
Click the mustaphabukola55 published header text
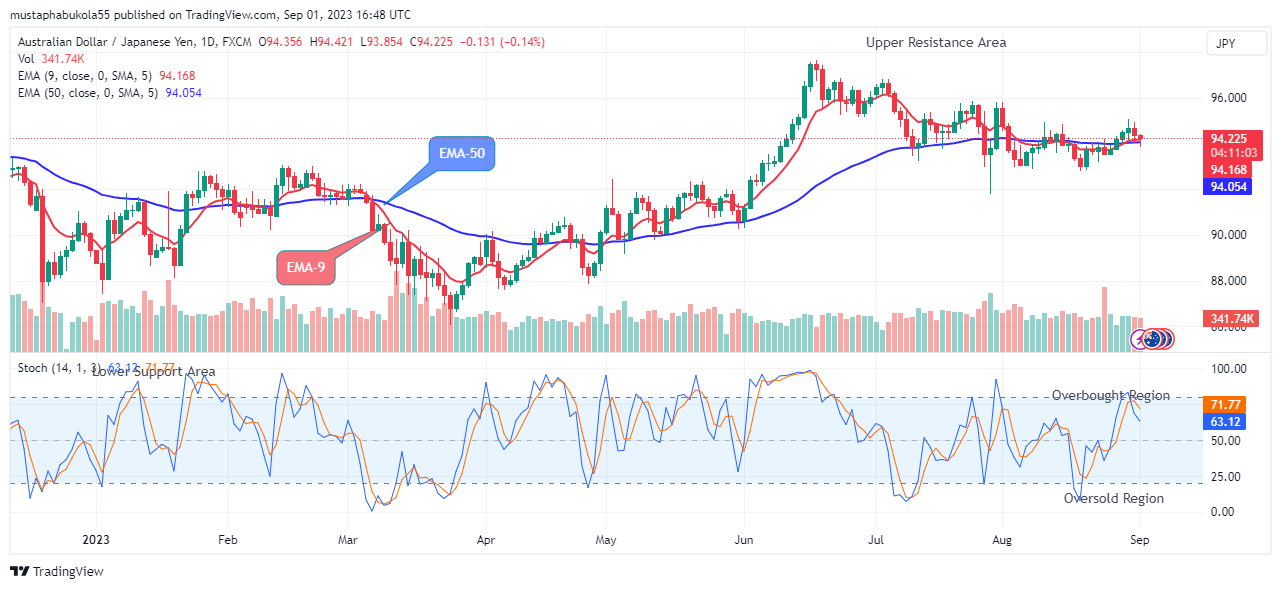coord(211,15)
